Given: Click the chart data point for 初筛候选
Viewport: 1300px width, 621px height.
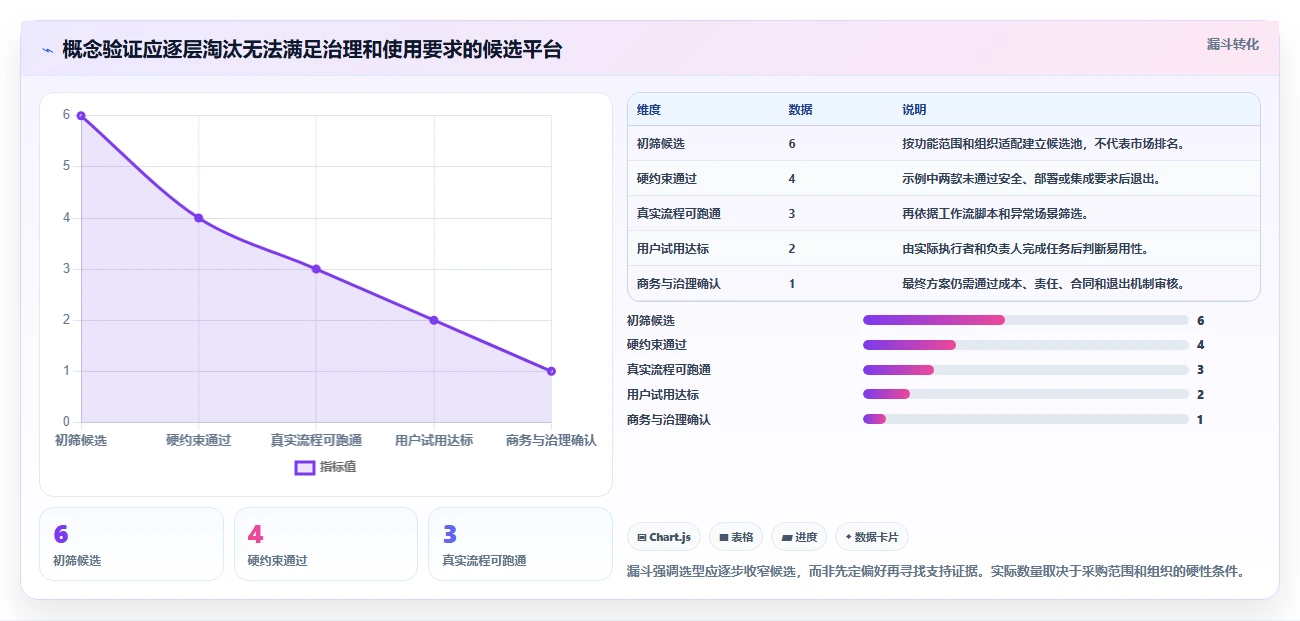Looking at the screenshot, I should [81, 115].
